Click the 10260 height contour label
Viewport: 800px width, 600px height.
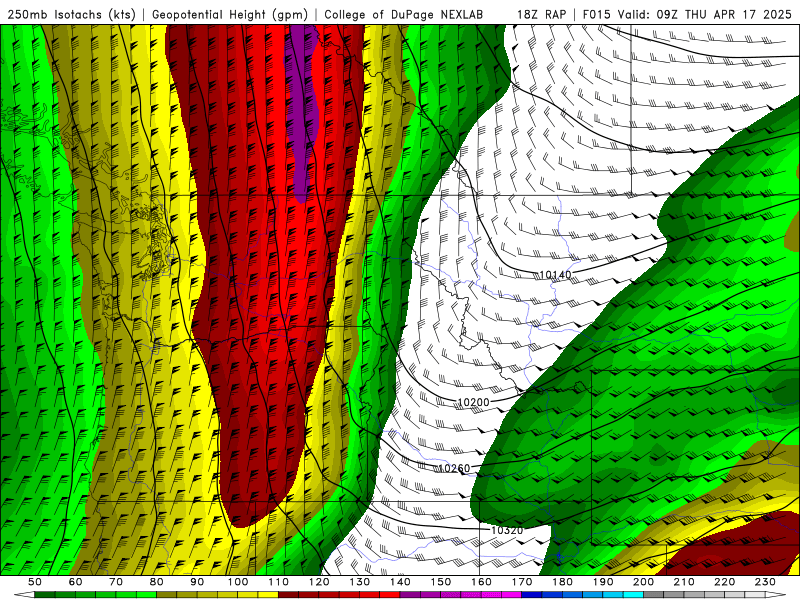coord(454,468)
